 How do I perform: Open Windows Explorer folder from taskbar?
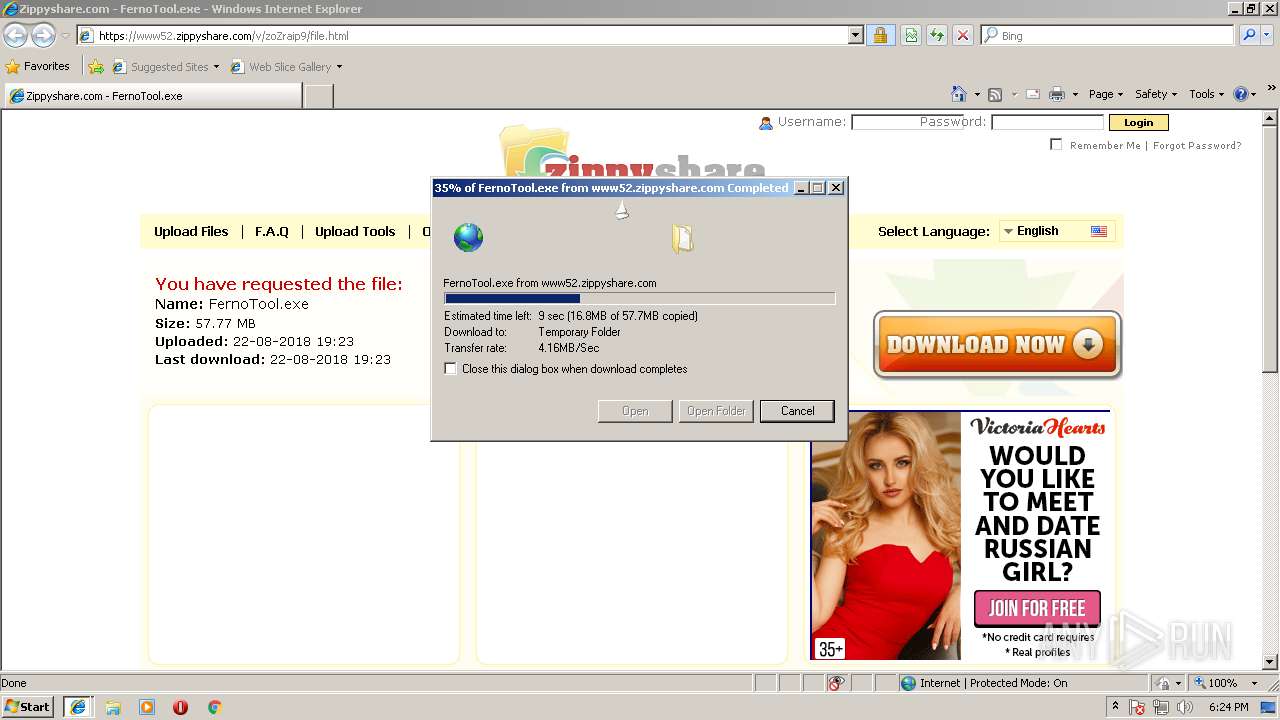point(113,707)
